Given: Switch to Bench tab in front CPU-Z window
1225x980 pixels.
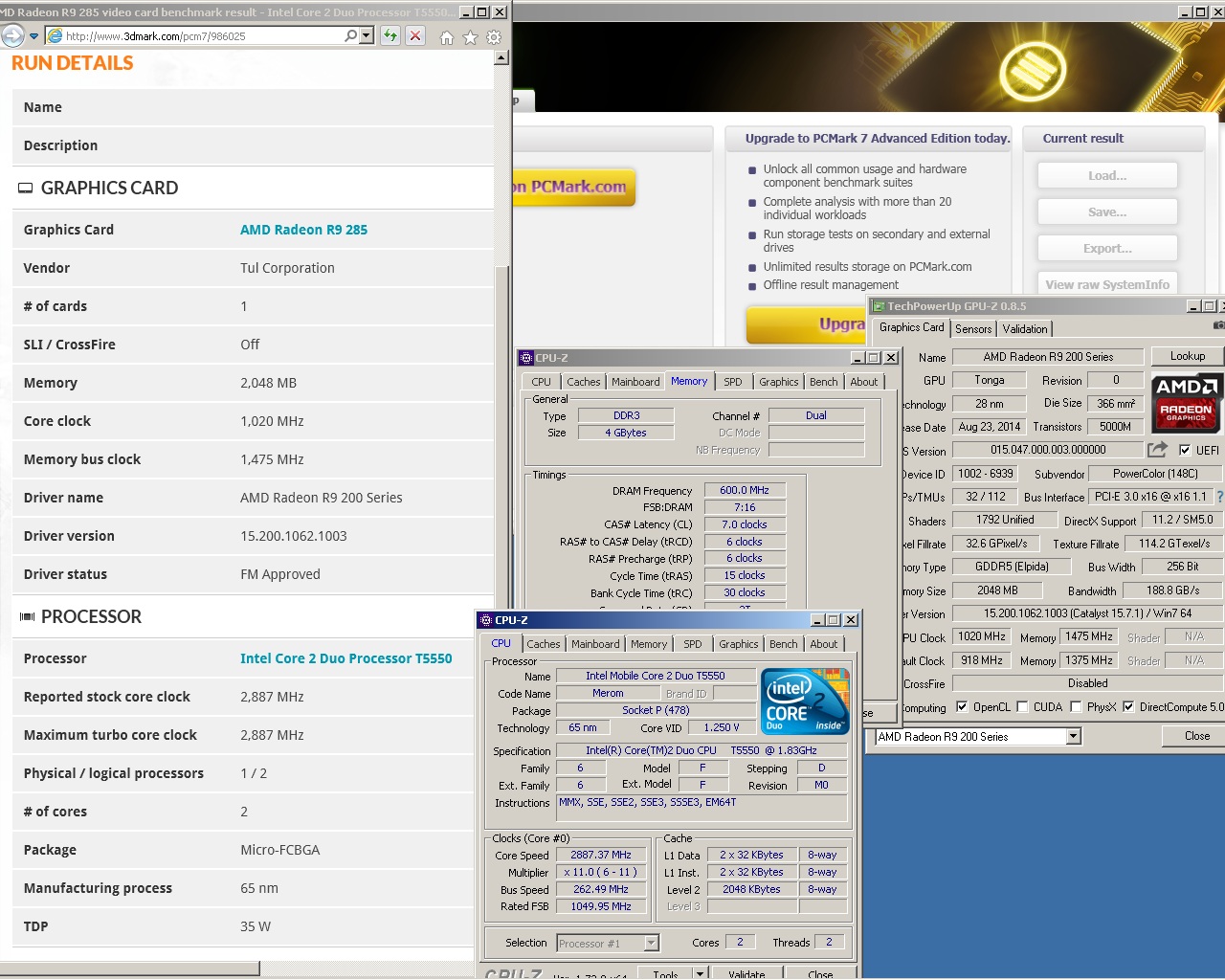Looking at the screenshot, I should tap(783, 644).
